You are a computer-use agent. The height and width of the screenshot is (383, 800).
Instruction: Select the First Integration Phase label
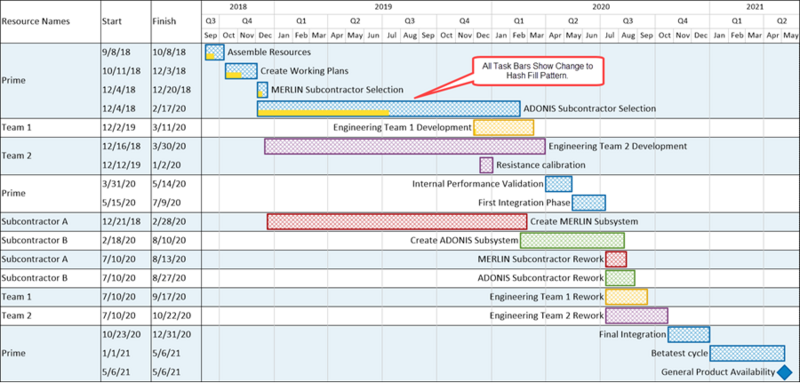[x=524, y=202]
